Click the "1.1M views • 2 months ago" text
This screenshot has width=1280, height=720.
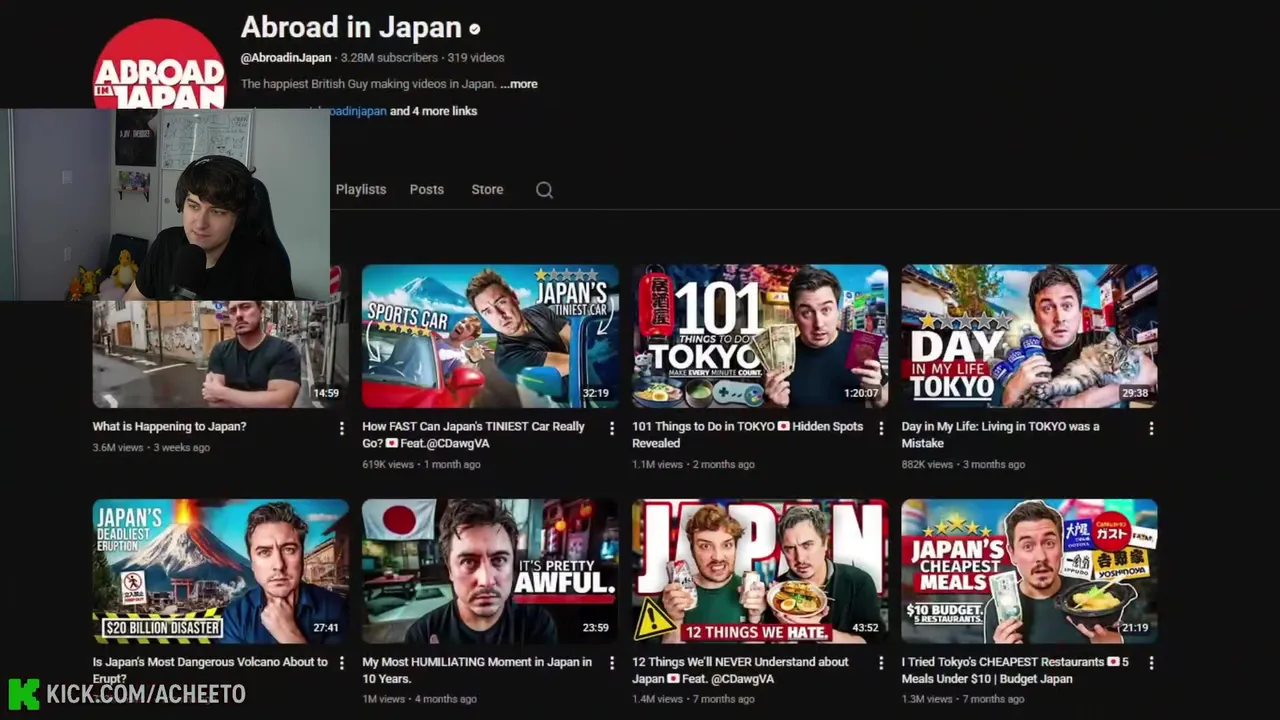pyautogui.click(x=693, y=465)
